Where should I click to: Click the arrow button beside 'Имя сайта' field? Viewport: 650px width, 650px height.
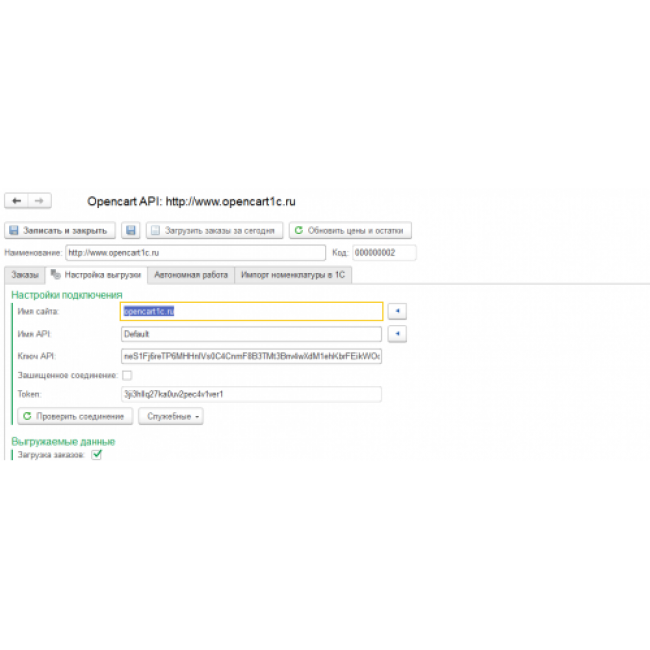(397, 311)
